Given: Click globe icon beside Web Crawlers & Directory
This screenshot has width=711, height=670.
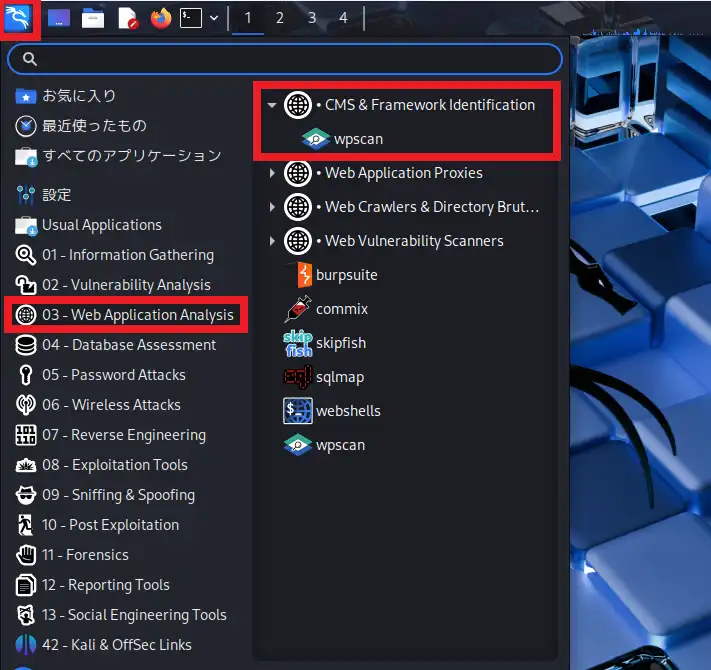Looking at the screenshot, I should (298, 207).
